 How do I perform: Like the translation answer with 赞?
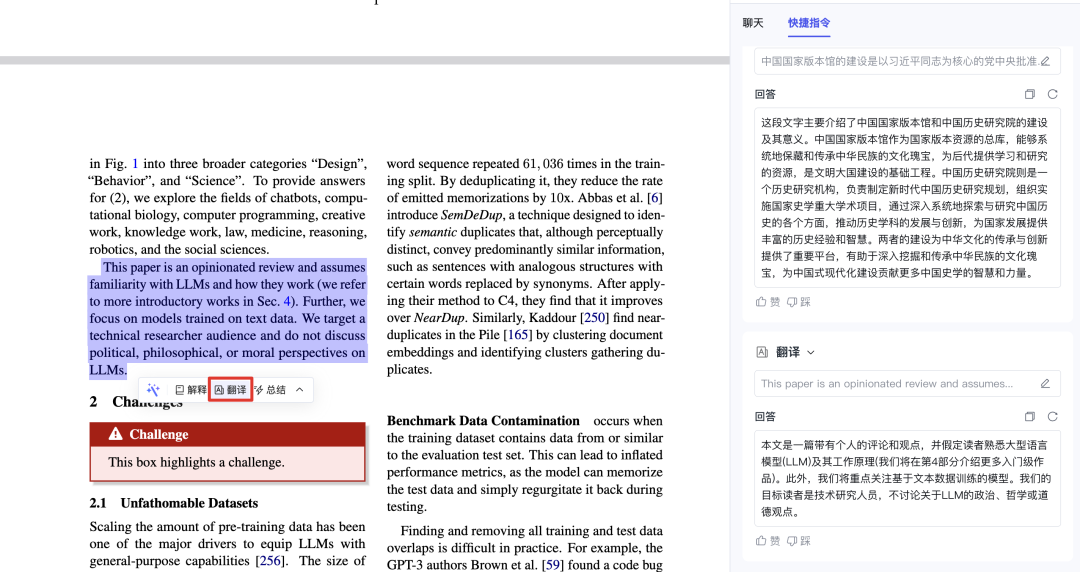pyautogui.click(x=768, y=541)
